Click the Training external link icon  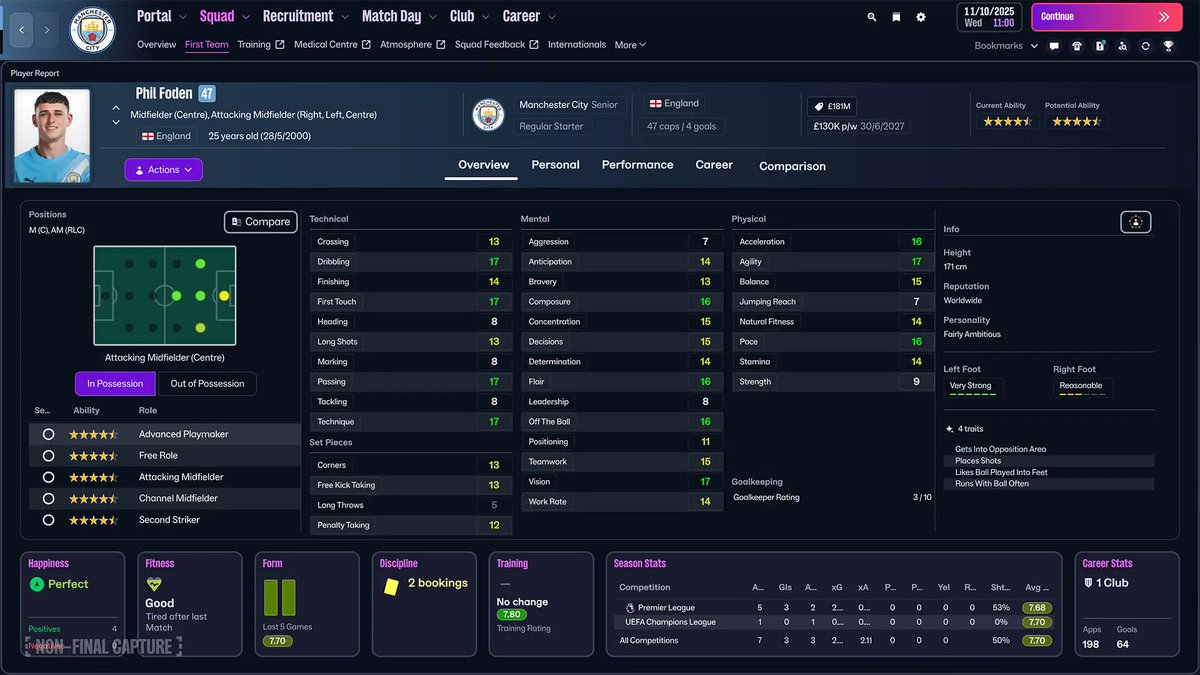click(x=280, y=45)
